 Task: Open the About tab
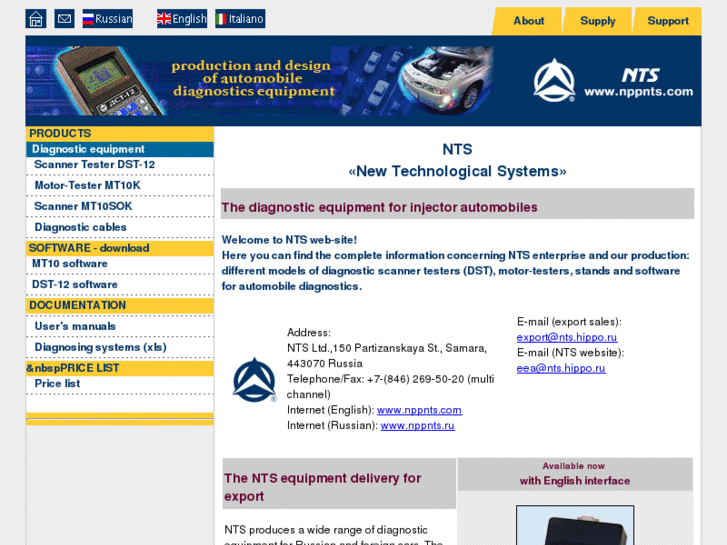click(x=528, y=21)
